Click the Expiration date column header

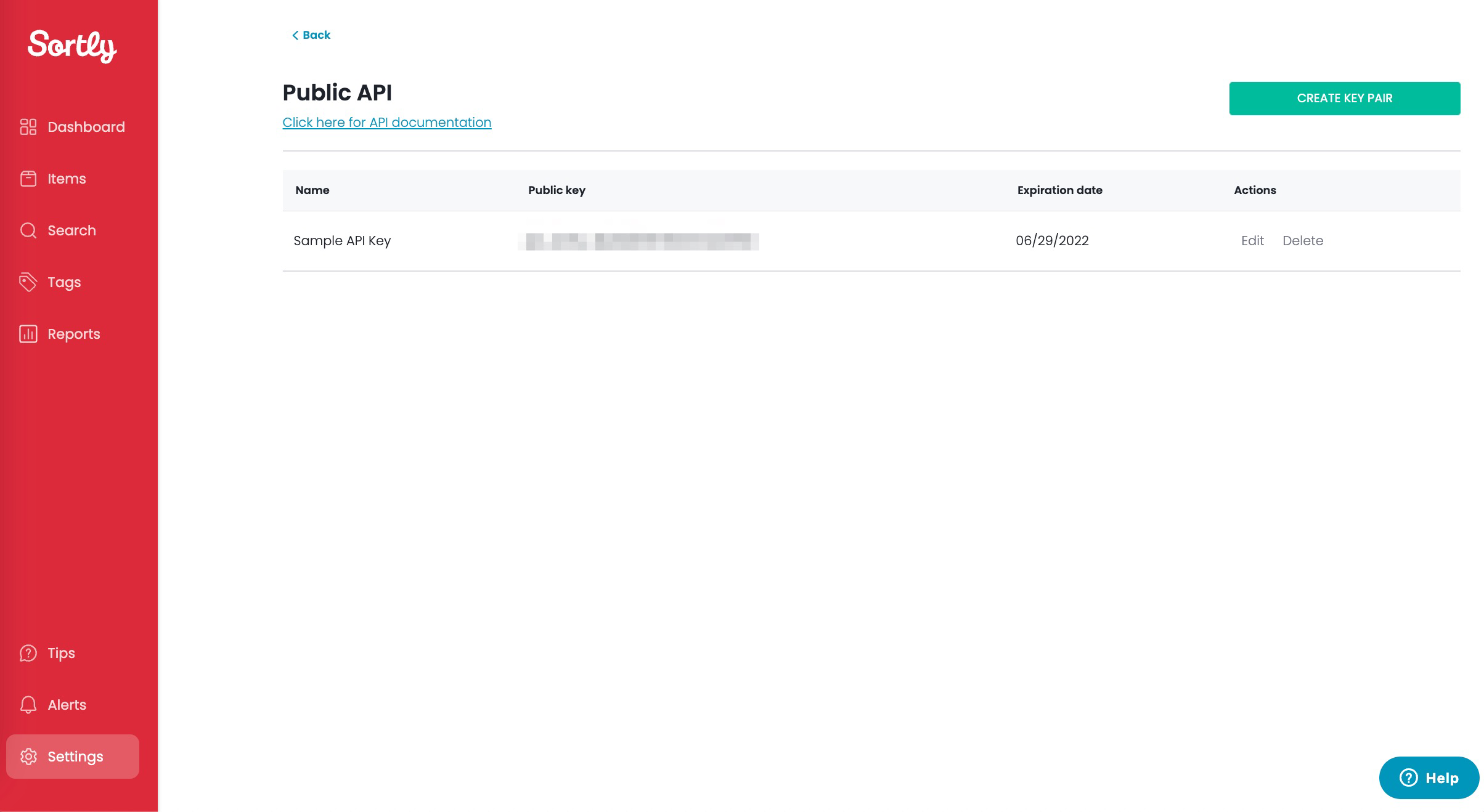pyautogui.click(x=1059, y=190)
